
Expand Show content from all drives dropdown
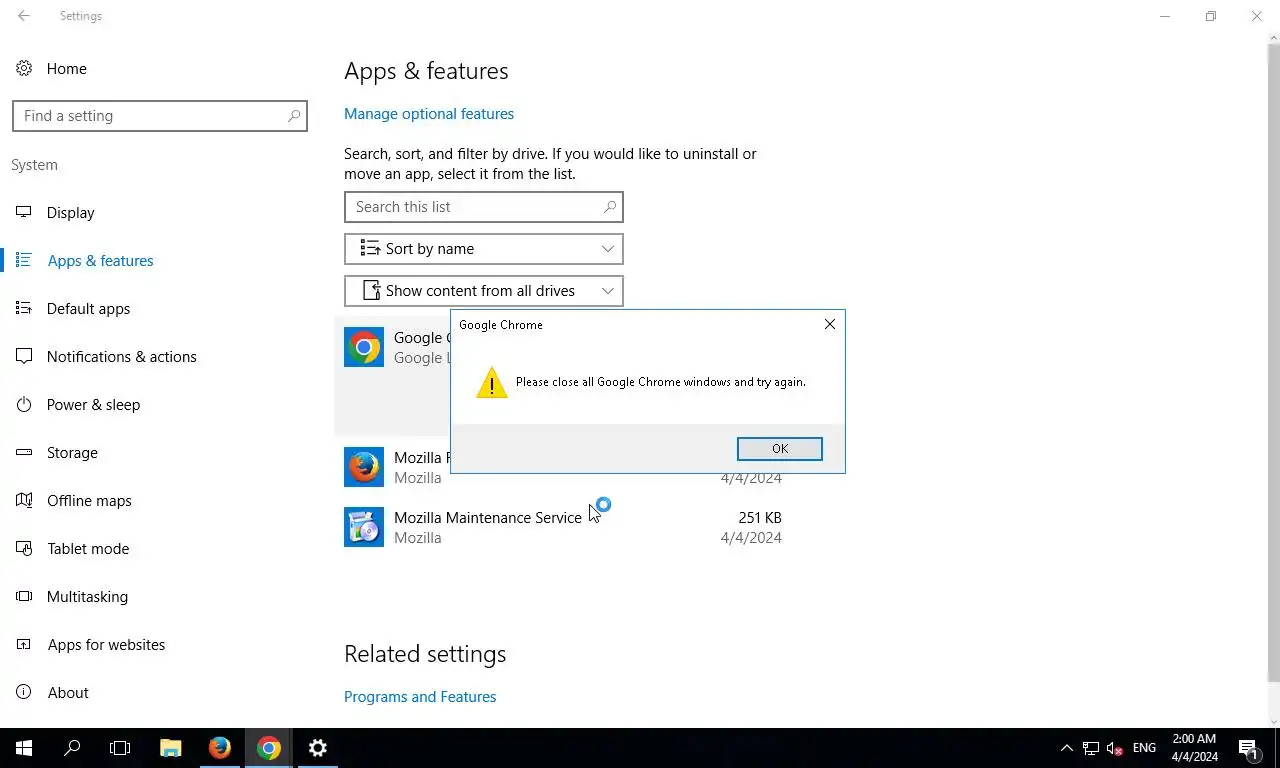click(x=483, y=291)
